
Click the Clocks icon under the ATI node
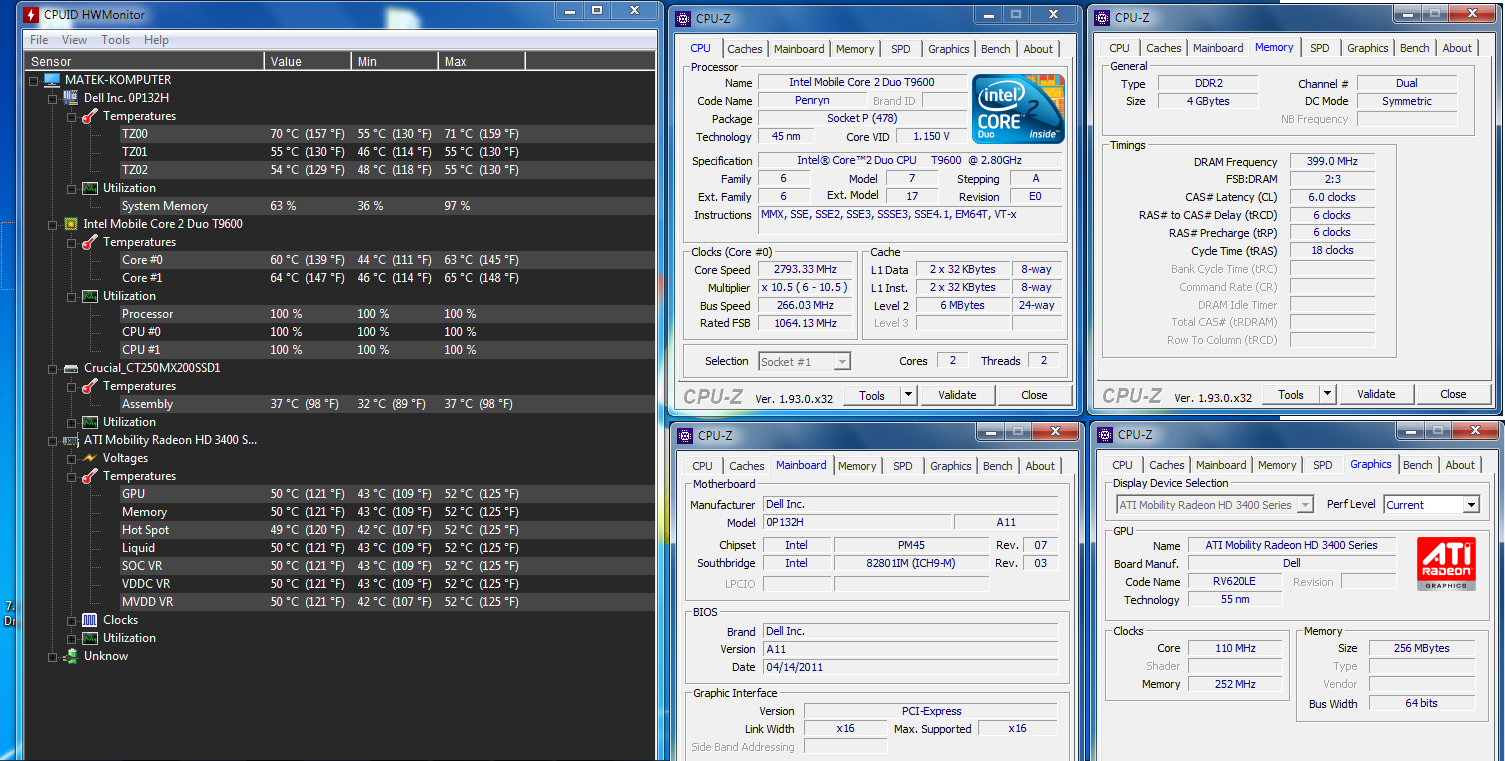pyautogui.click(x=90, y=620)
